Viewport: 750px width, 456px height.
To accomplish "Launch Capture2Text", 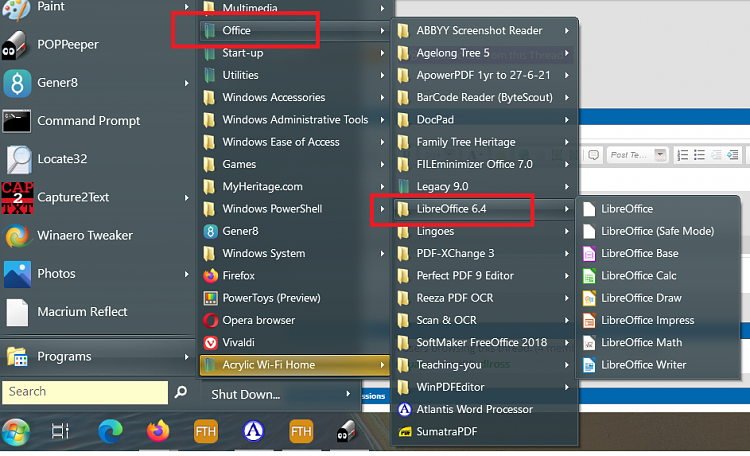I will click(x=96, y=197).
